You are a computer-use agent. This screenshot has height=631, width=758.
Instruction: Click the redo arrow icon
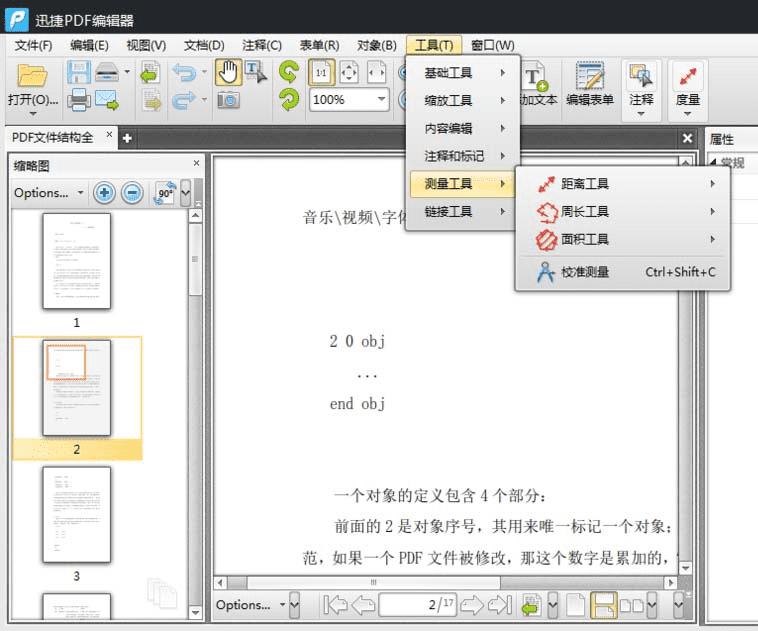point(184,100)
